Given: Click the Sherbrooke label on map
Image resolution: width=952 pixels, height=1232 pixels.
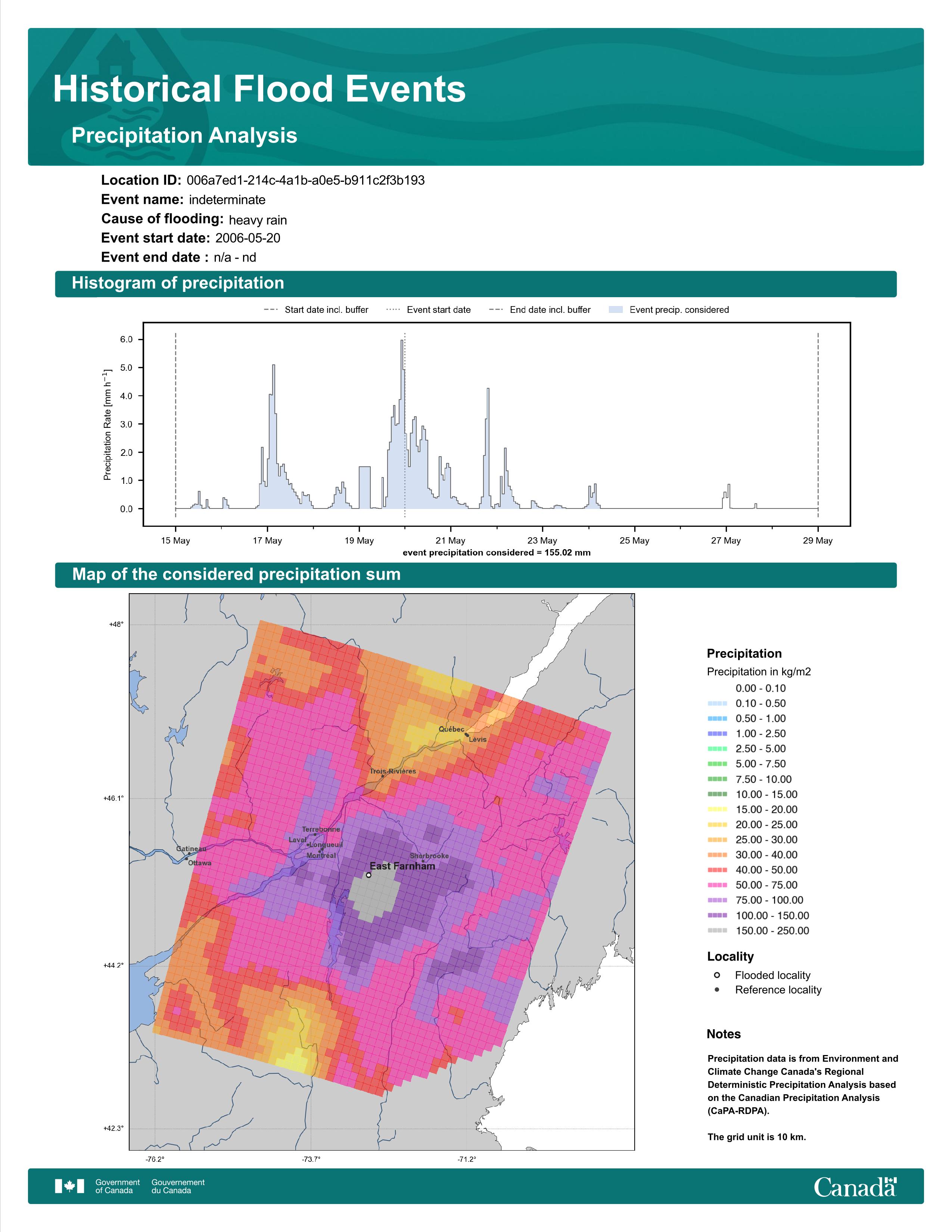Looking at the screenshot, I should pos(429,856).
